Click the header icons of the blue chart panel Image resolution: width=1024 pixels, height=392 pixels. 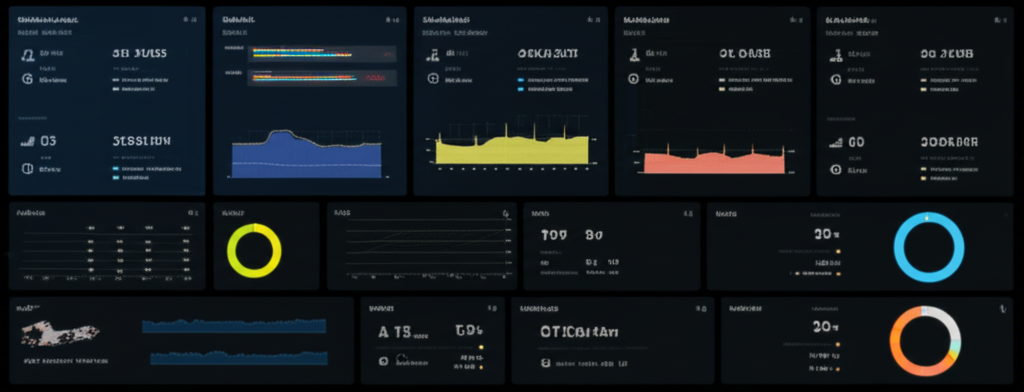[392, 20]
